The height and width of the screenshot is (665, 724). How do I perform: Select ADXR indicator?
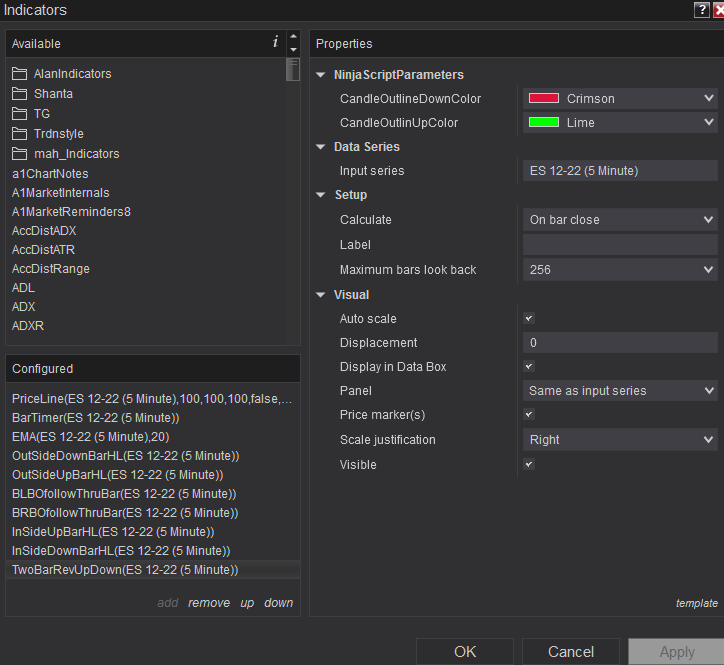pyautogui.click(x=28, y=325)
